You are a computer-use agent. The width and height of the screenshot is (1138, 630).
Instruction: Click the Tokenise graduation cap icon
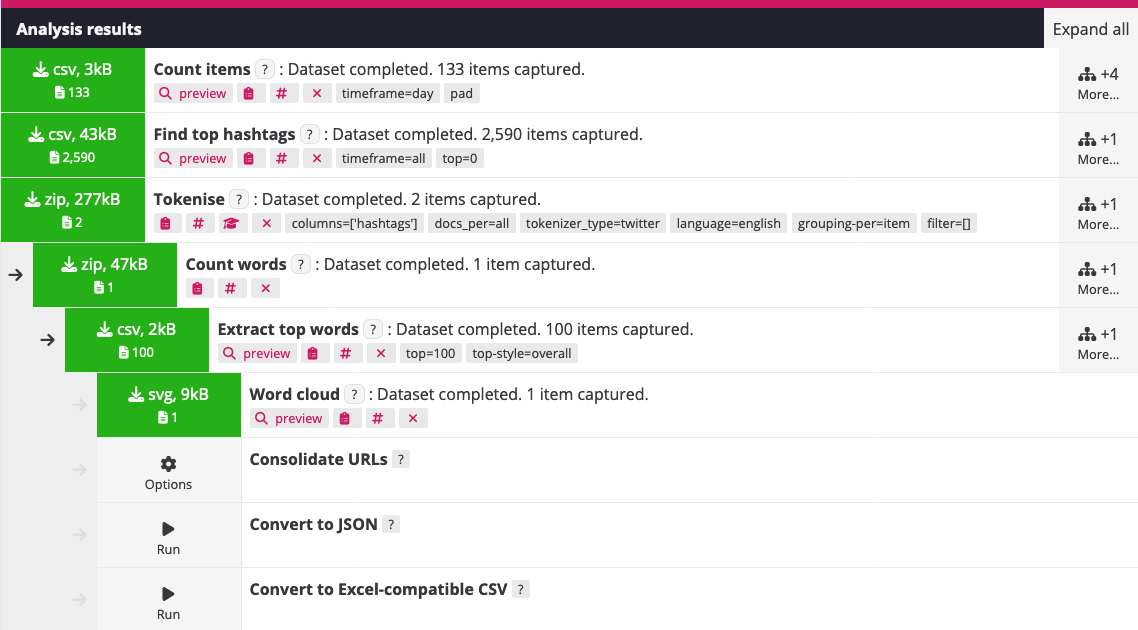click(230, 224)
